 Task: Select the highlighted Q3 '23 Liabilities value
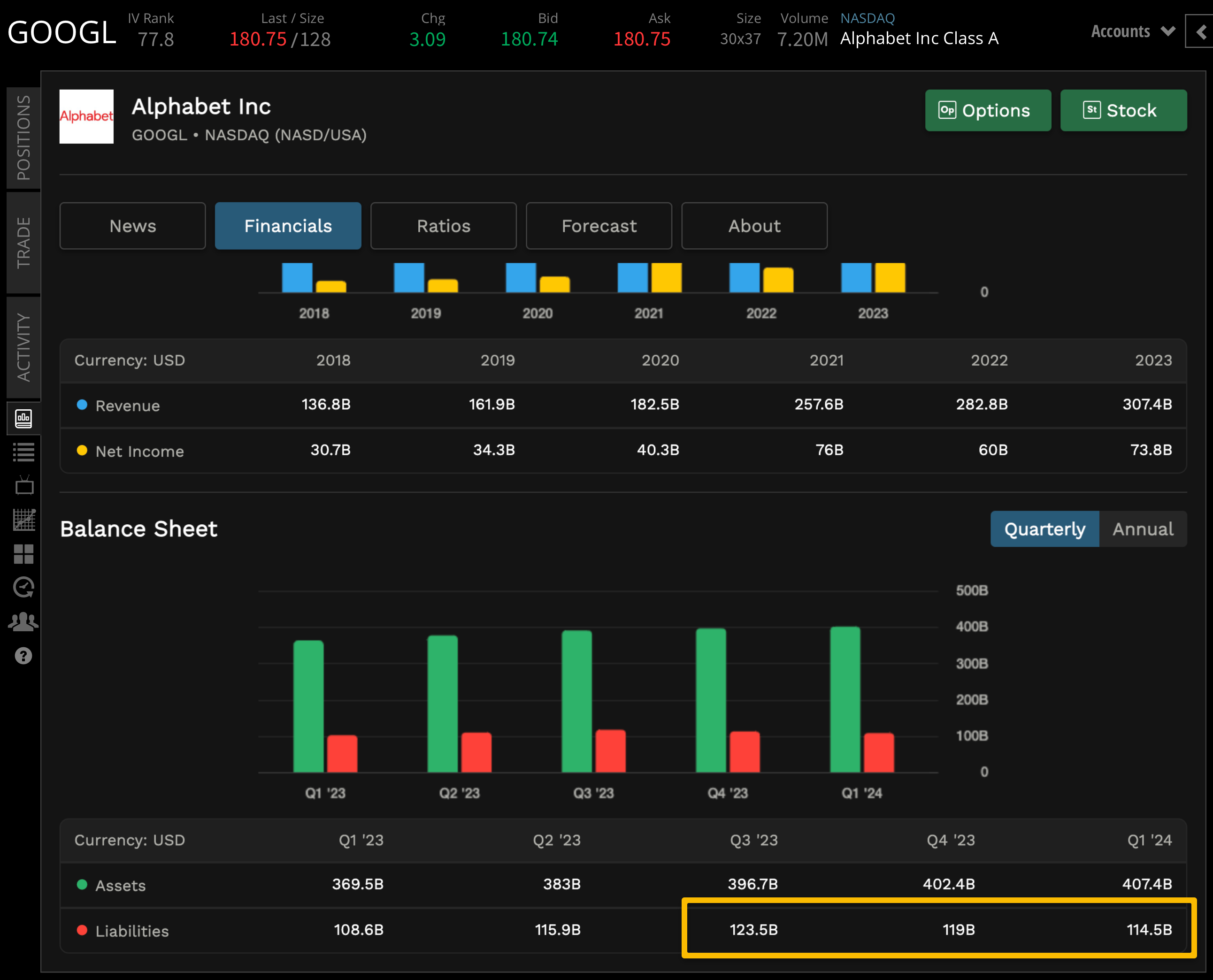pyautogui.click(x=755, y=930)
